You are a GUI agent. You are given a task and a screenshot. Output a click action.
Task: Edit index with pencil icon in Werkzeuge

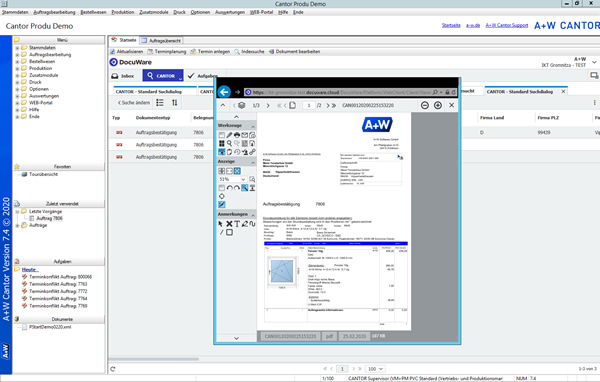(229, 135)
